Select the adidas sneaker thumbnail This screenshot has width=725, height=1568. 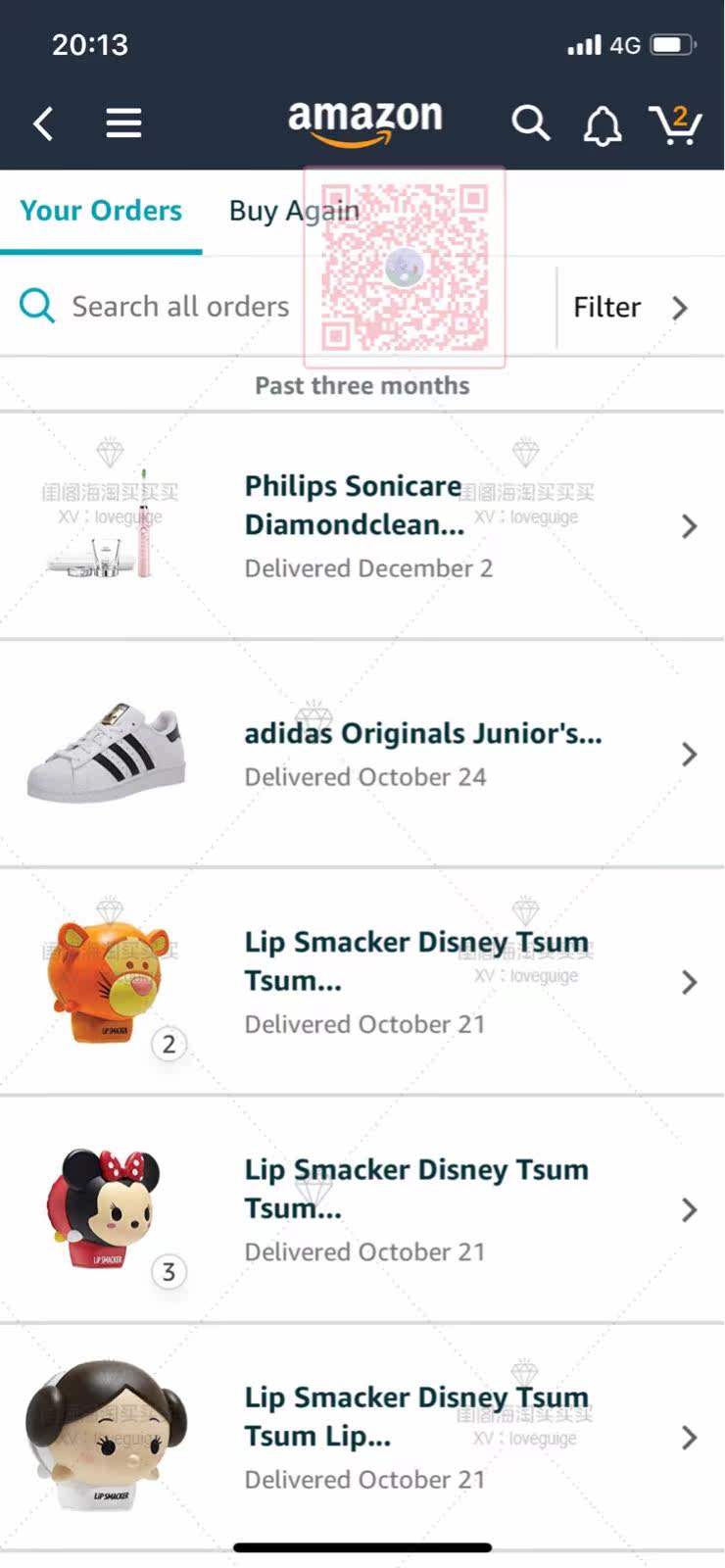[x=107, y=753]
